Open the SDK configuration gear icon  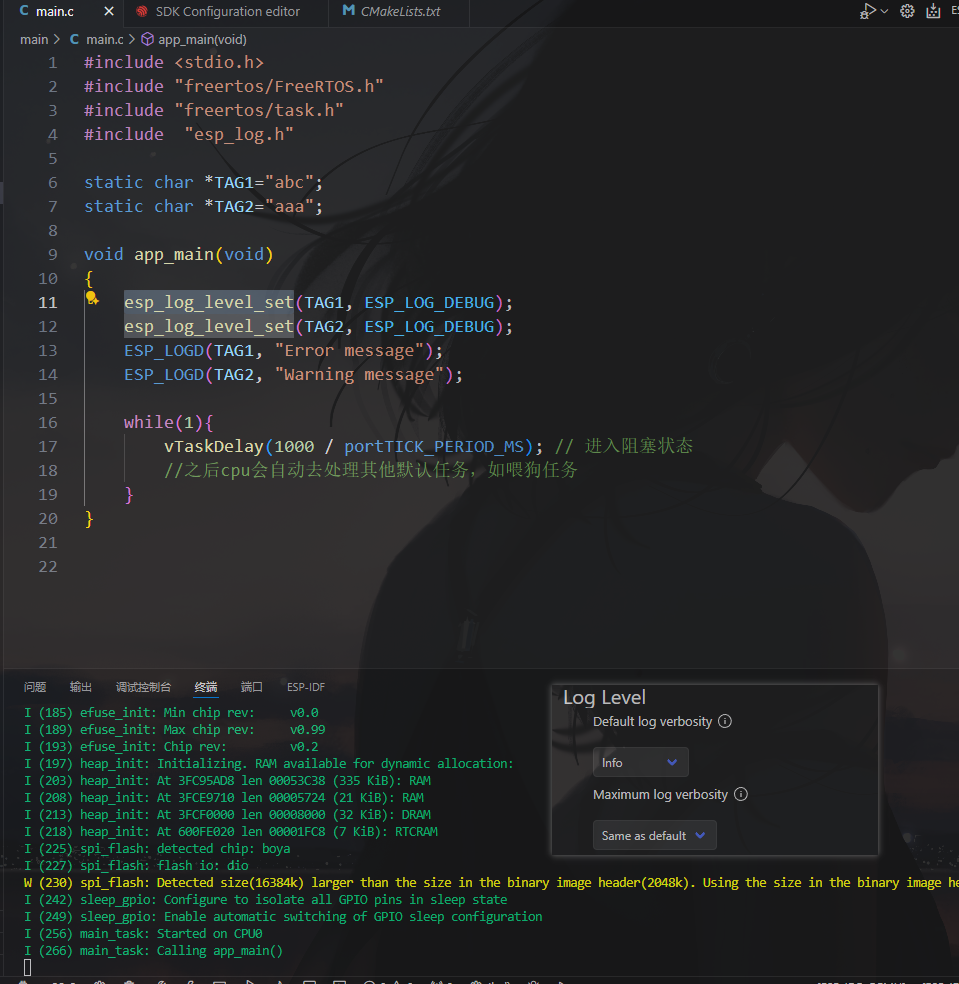(x=907, y=11)
